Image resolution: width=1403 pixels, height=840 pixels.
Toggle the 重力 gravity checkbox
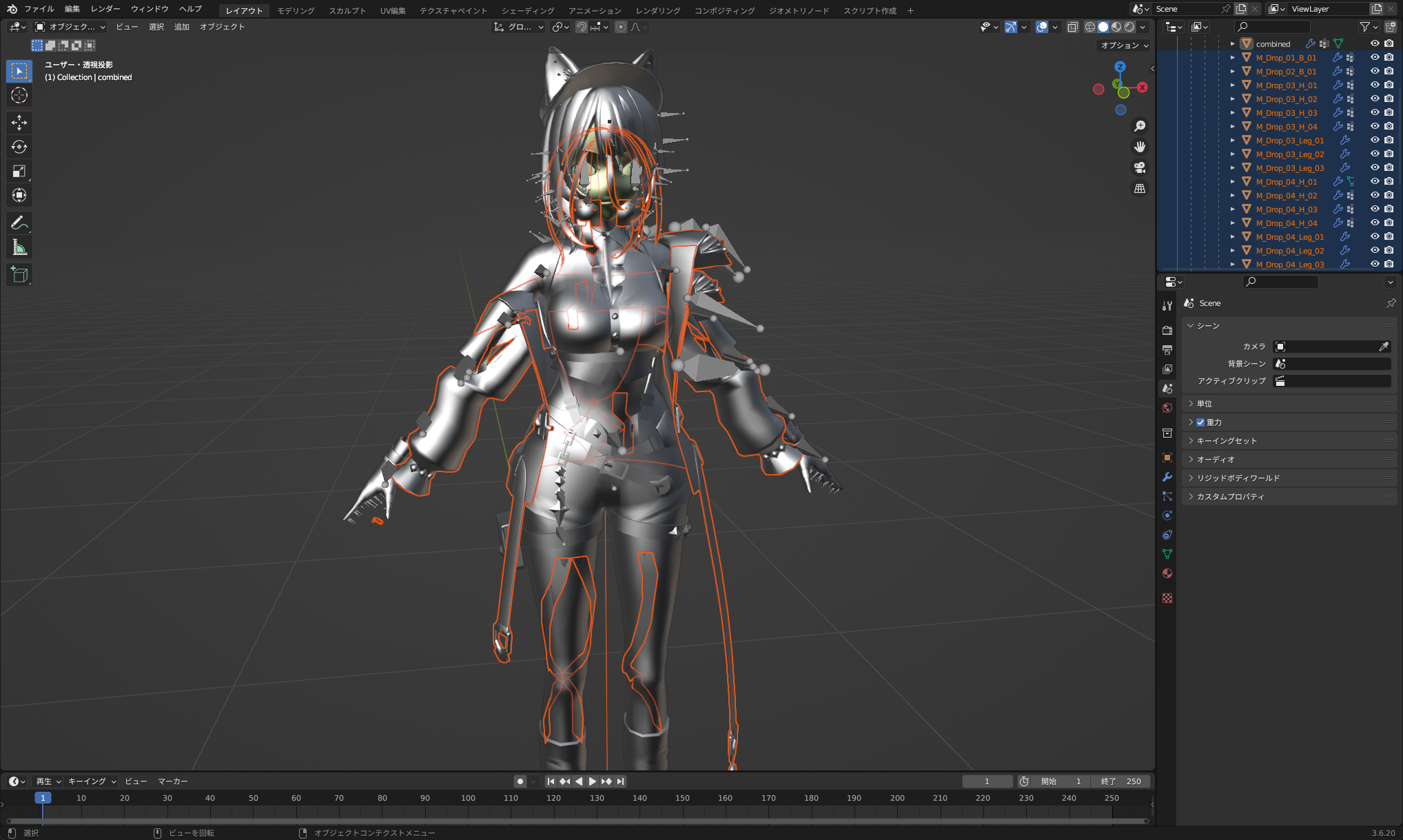pos(1200,422)
